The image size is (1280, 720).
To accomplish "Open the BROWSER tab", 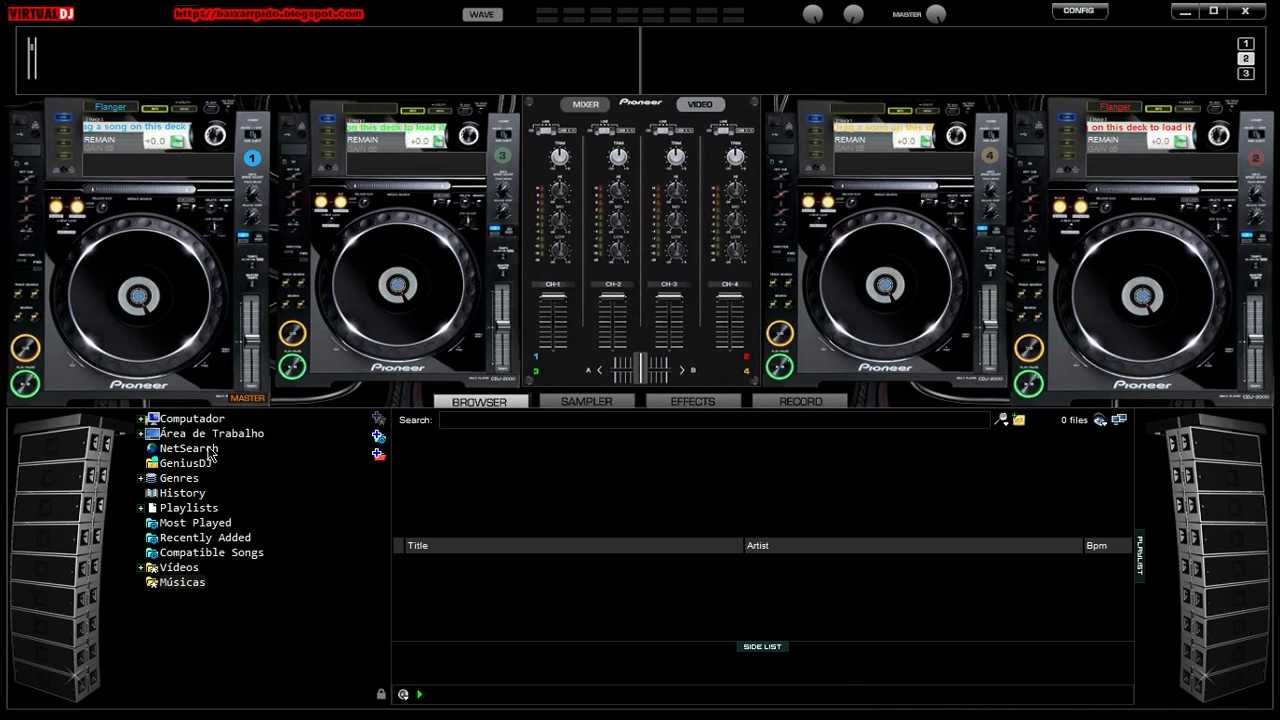I will point(480,402).
